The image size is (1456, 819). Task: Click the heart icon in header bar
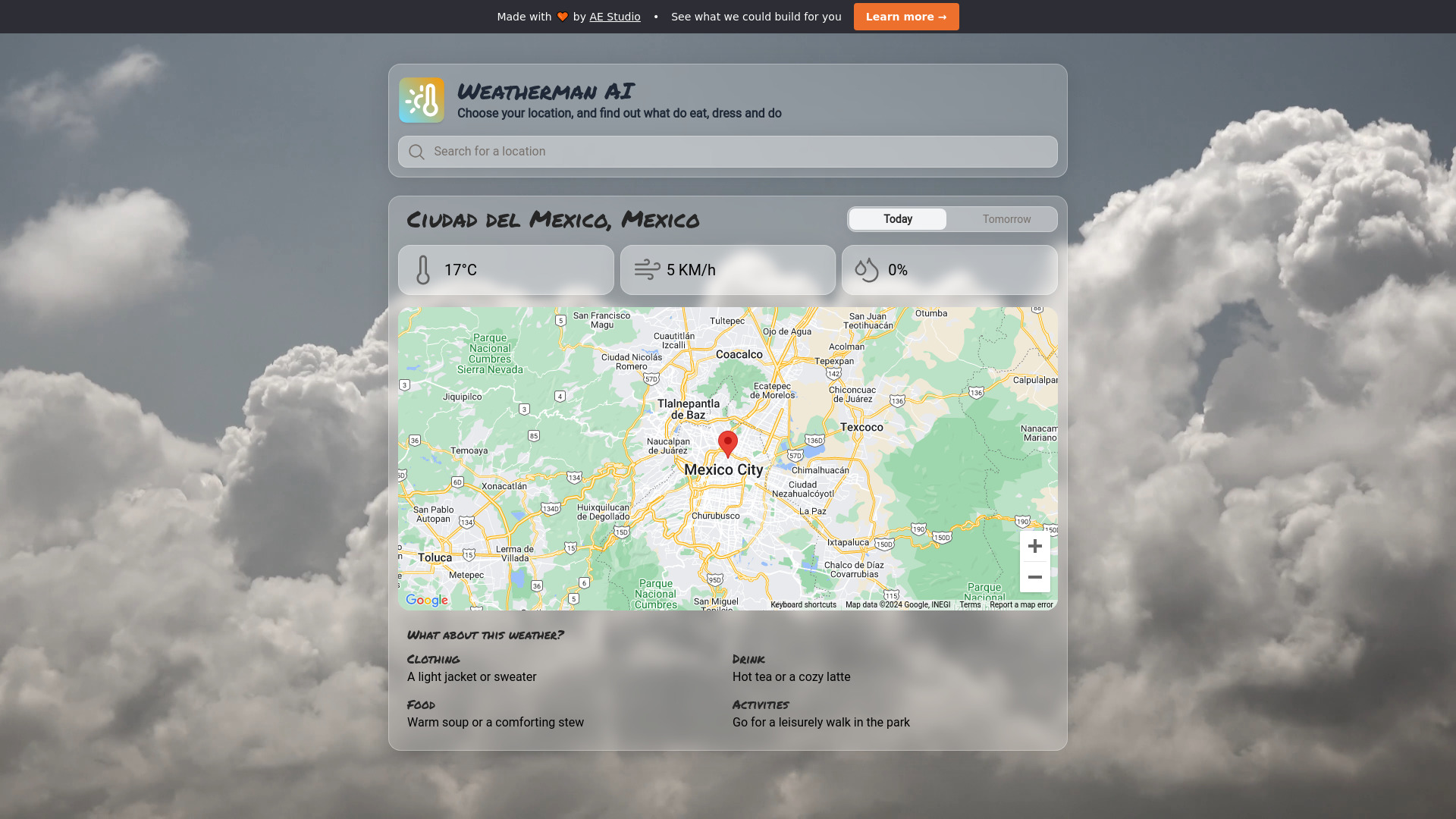562,16
